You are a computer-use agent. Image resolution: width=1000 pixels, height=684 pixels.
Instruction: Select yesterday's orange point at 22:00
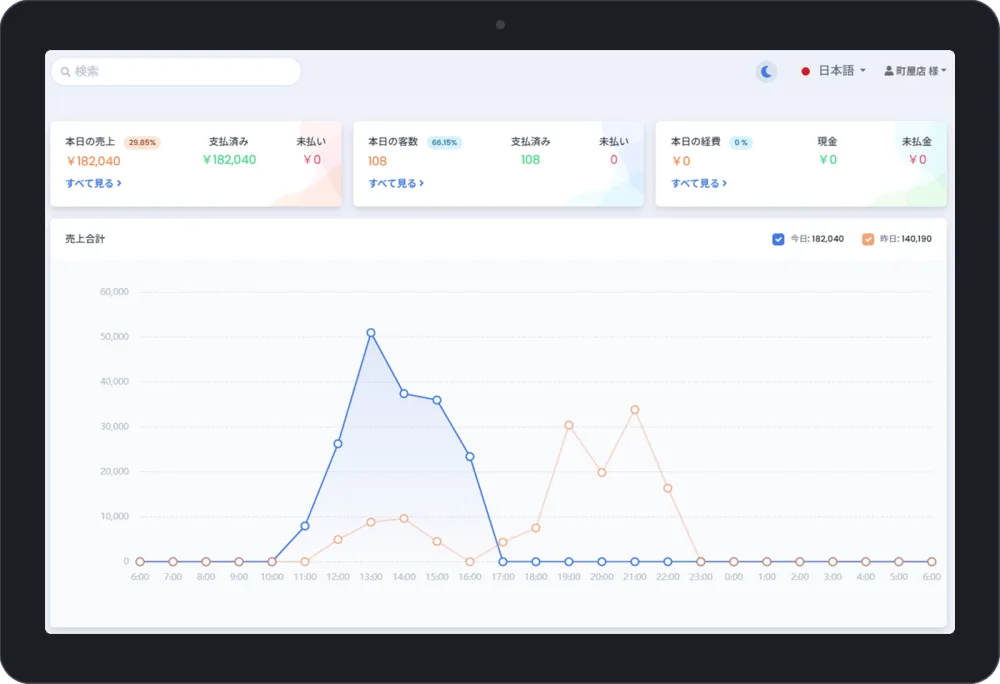pos(668,488)
